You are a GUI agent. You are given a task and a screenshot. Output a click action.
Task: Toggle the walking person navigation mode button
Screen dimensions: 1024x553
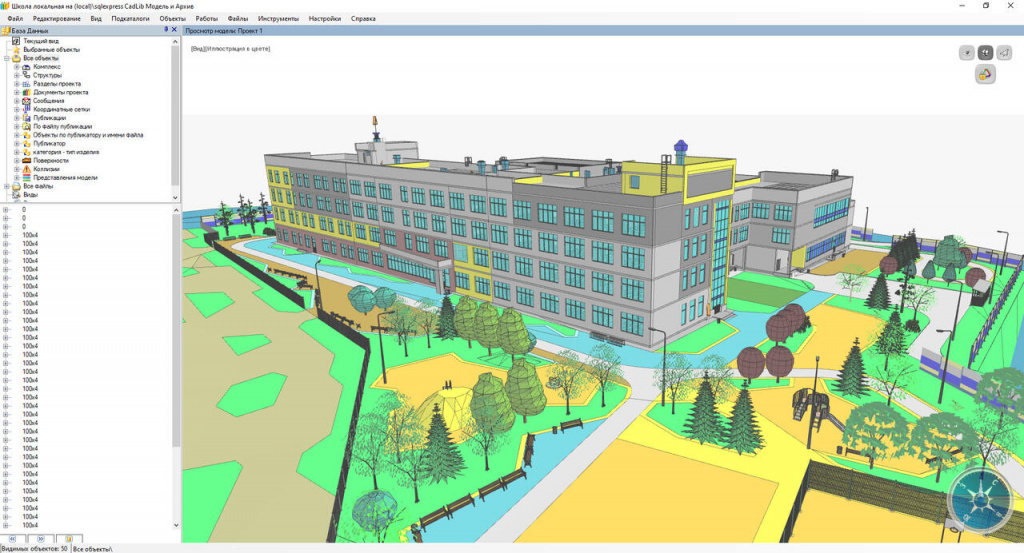click(985, 52)
